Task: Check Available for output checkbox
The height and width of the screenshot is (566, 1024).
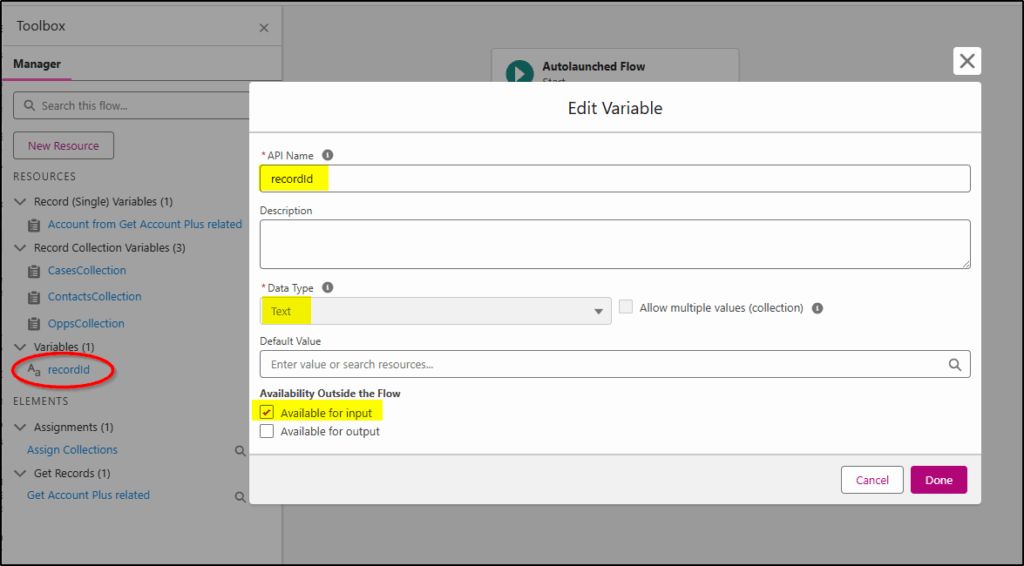Action: pos(266,431)
